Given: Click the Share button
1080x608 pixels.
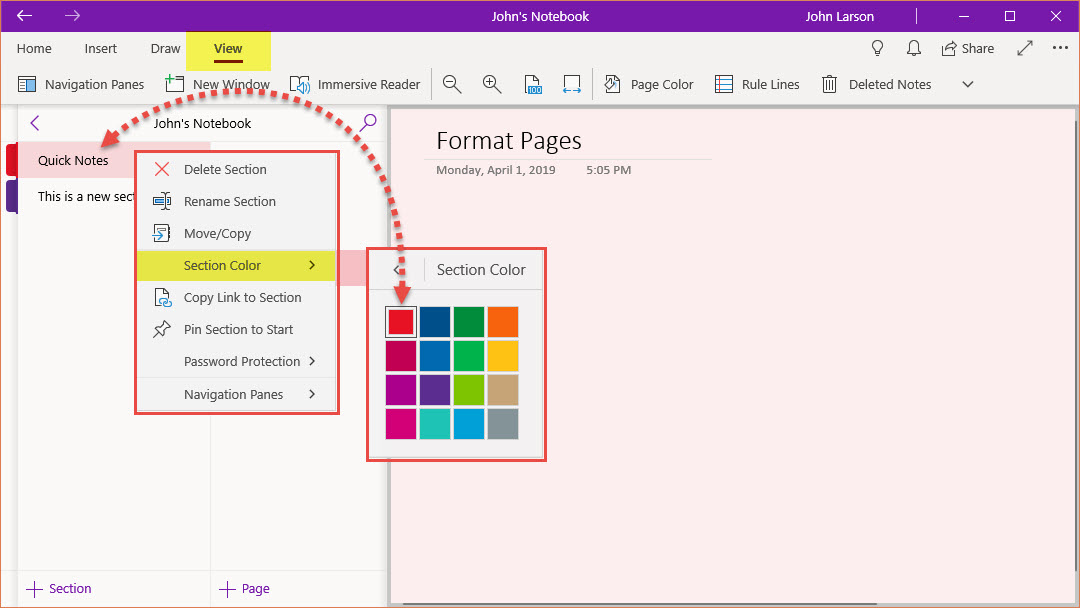Looking at the screenshot, I should click(x=967, y=48).
